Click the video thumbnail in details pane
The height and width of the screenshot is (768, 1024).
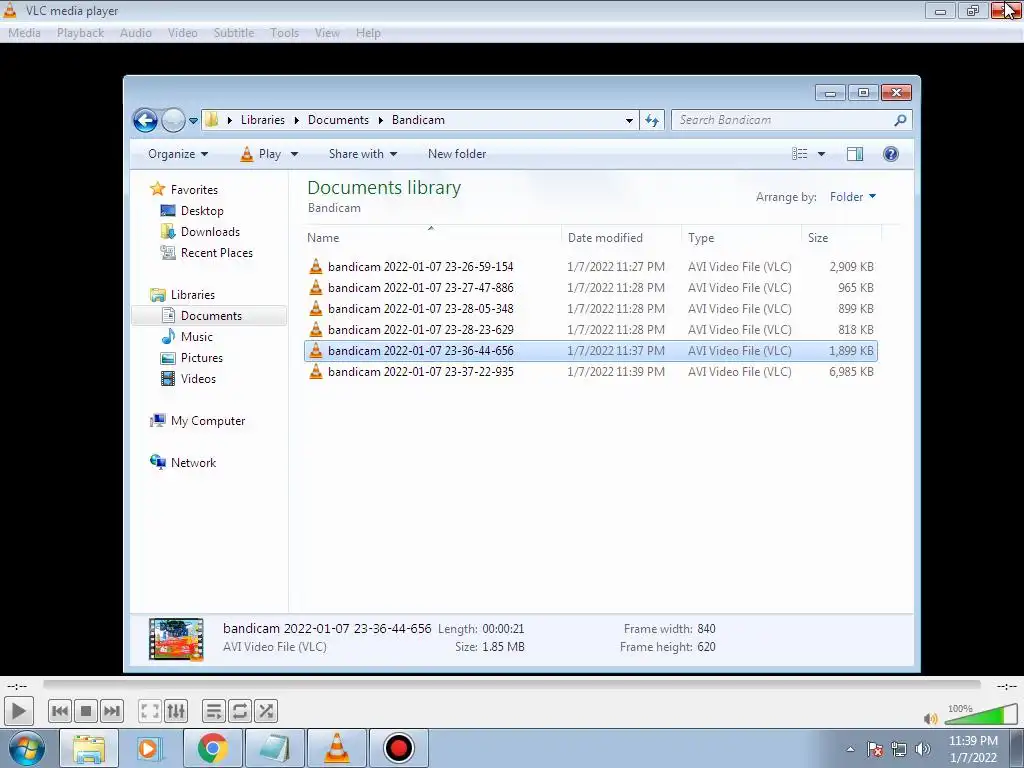click(x=176, y=639)
